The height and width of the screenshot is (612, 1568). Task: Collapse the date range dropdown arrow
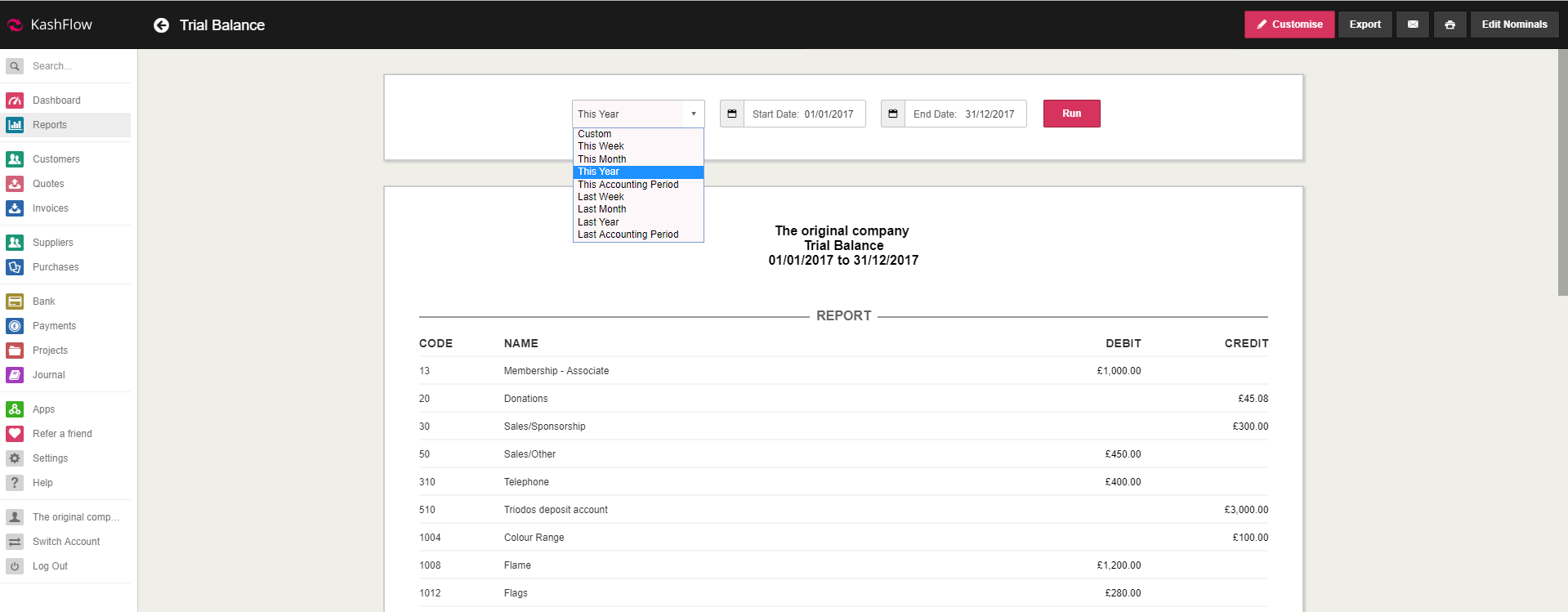[694, 114]
